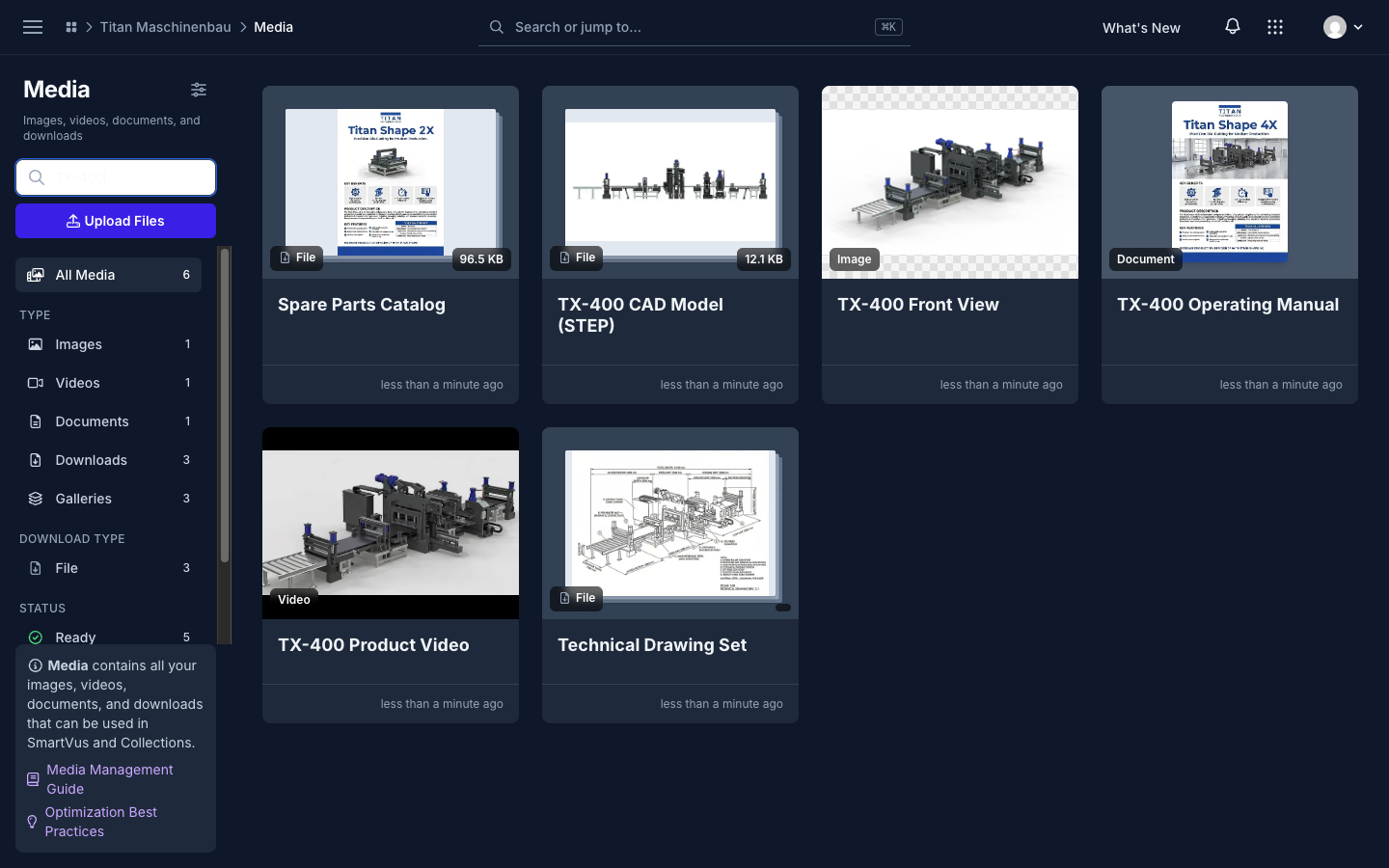Viewport: 1389px width, 868px height.
Task: Click the Spare Parts Catalog title
Action: [362, 305]
